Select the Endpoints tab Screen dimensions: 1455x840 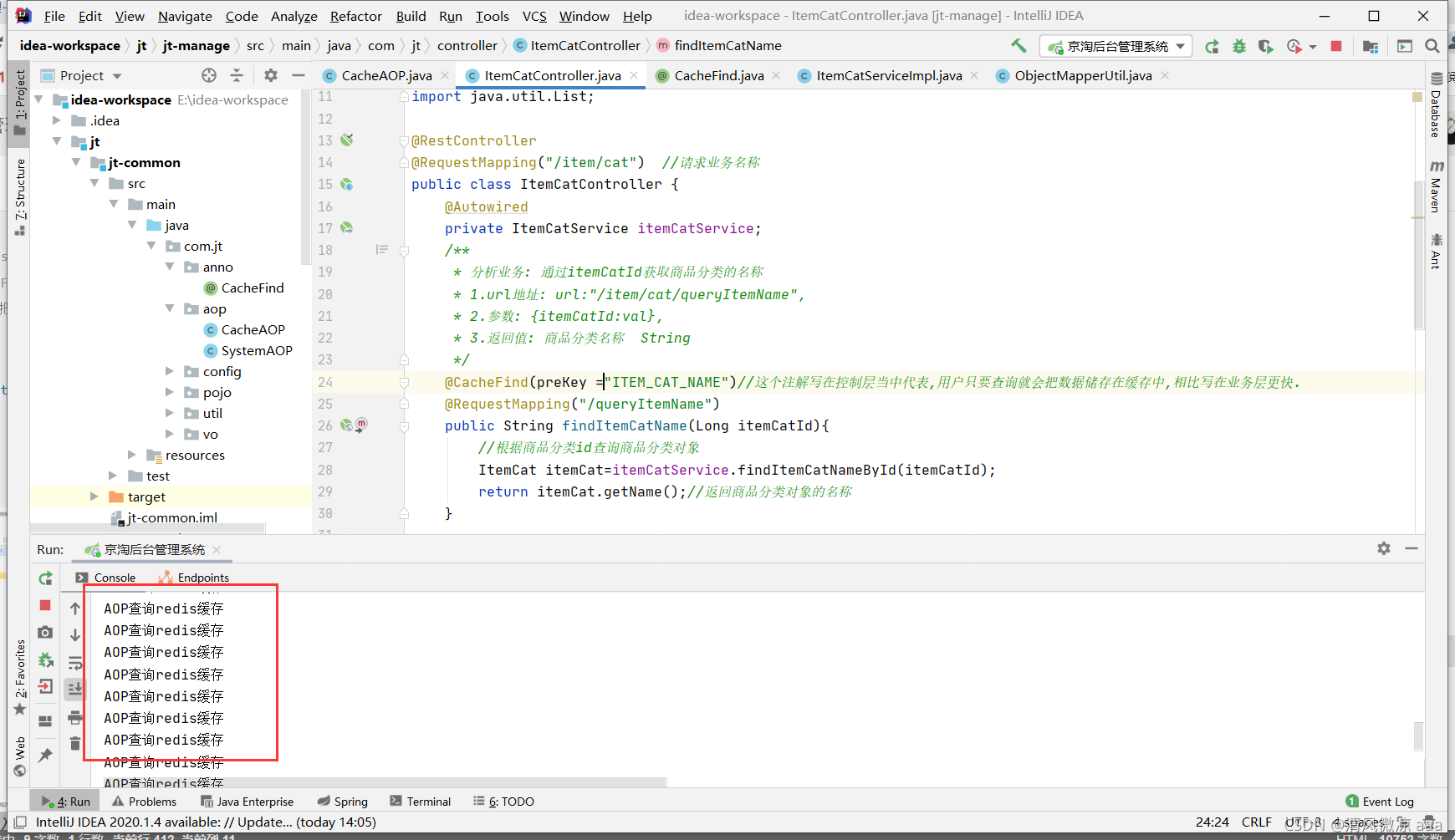pyautogui.click(x=193, y=578)
